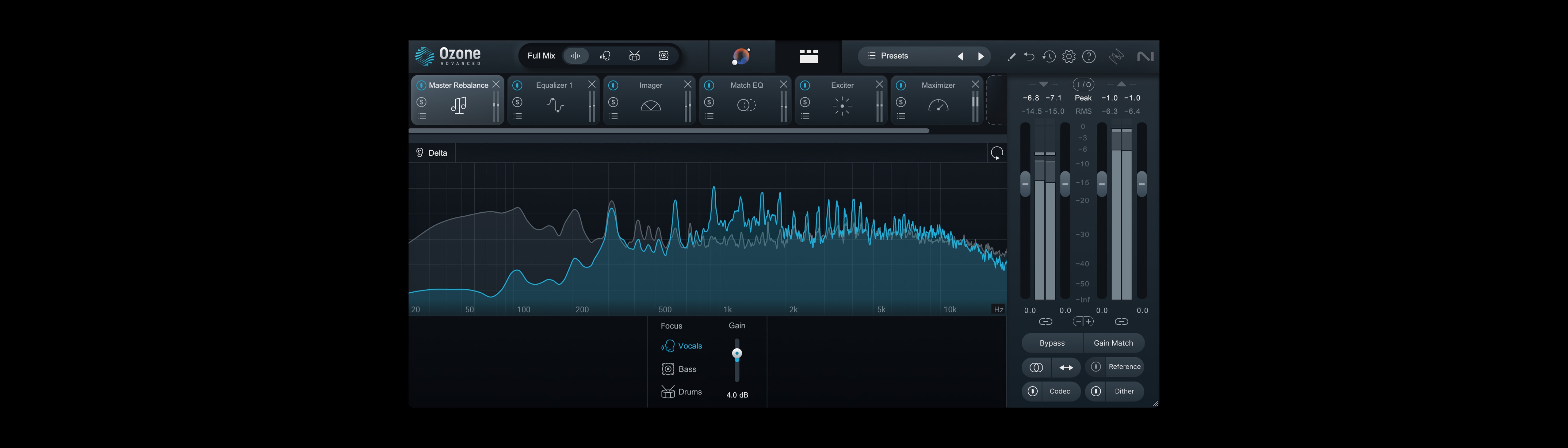Image resolution: width=1568 pixels, height=448 pixels.
Task: Click the Match EQ circles icon
Action: coord(746,105)
